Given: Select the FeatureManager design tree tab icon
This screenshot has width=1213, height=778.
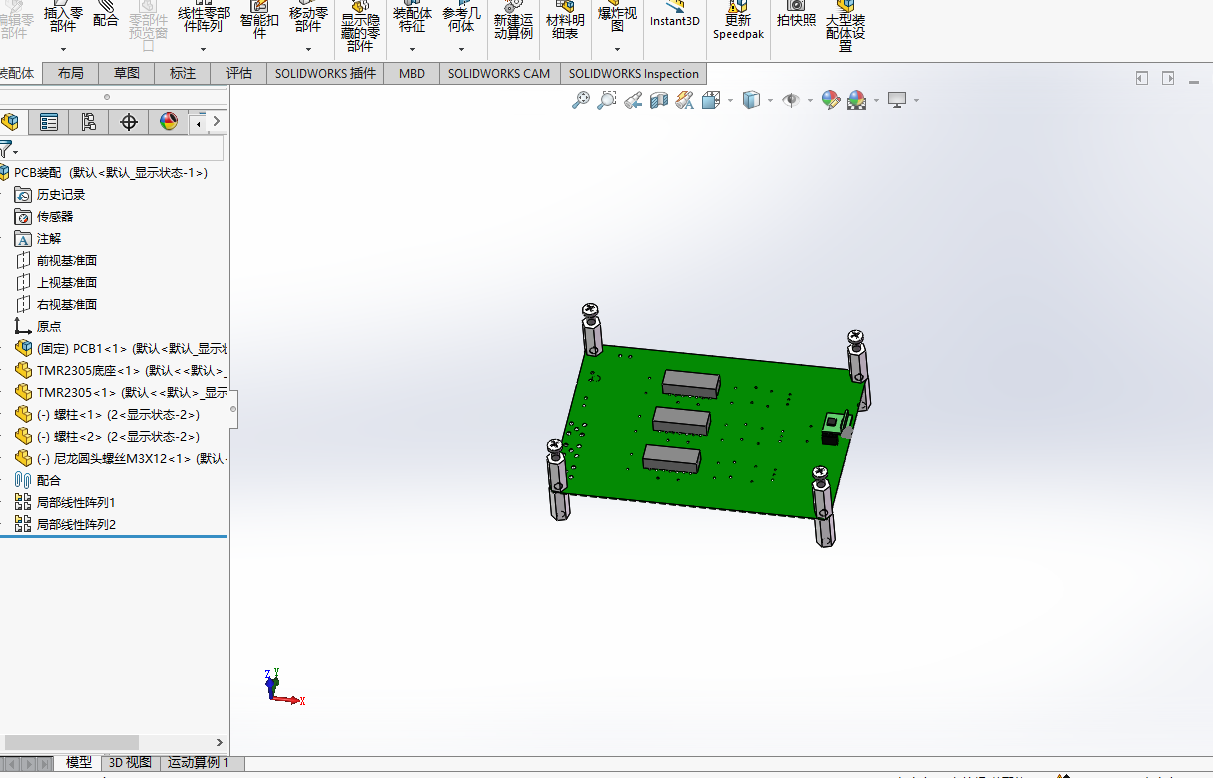Looking at the screenshot, I should [x=10, y=122].
